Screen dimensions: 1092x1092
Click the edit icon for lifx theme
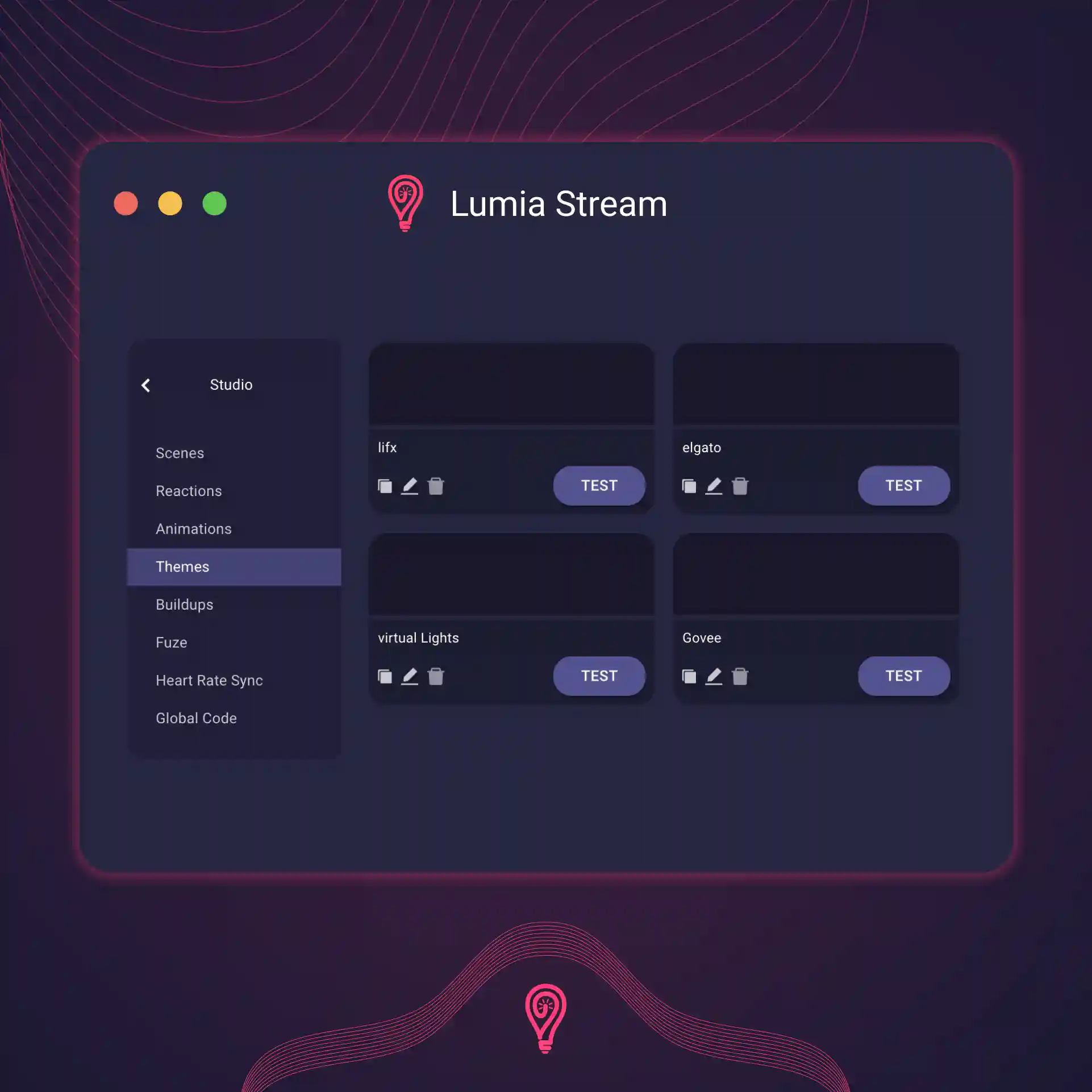click(410, 485)
